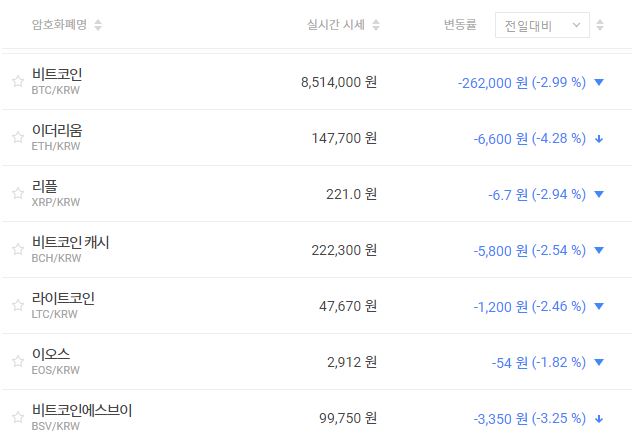Click the 실시간 시세 column header
632x443 pixels.
[x=335, y=25]
